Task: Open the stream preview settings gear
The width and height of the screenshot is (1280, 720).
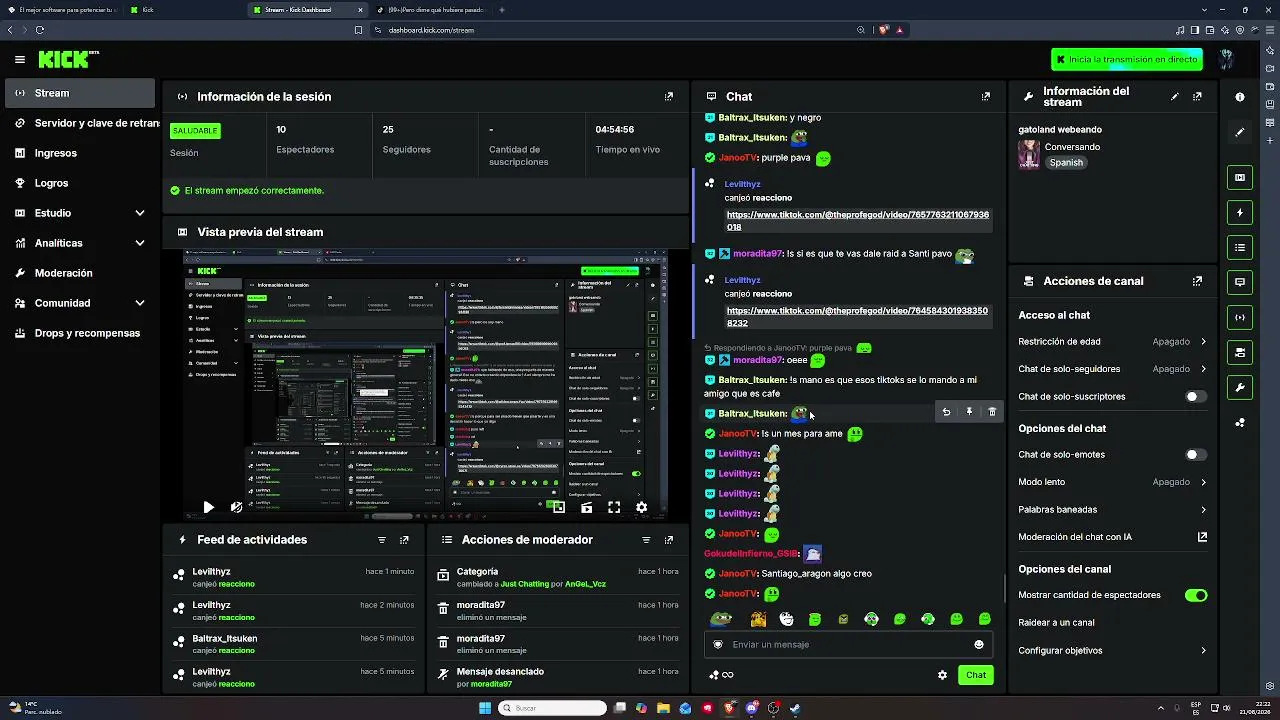Action: pos(642,507)
